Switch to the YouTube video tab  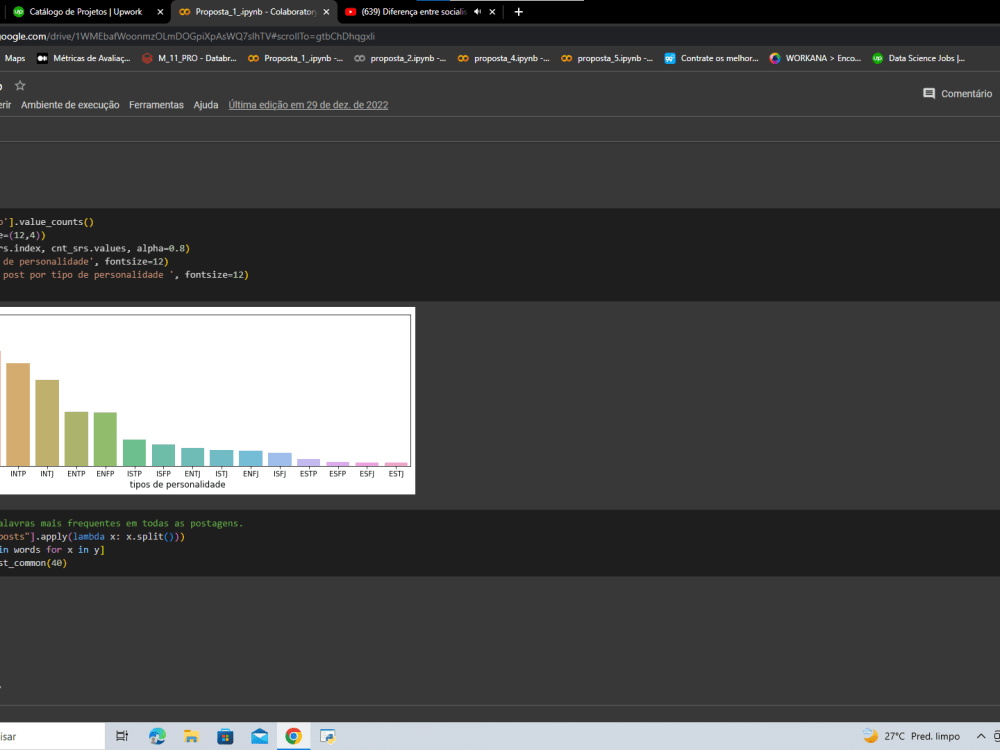[x=410, y=13]
